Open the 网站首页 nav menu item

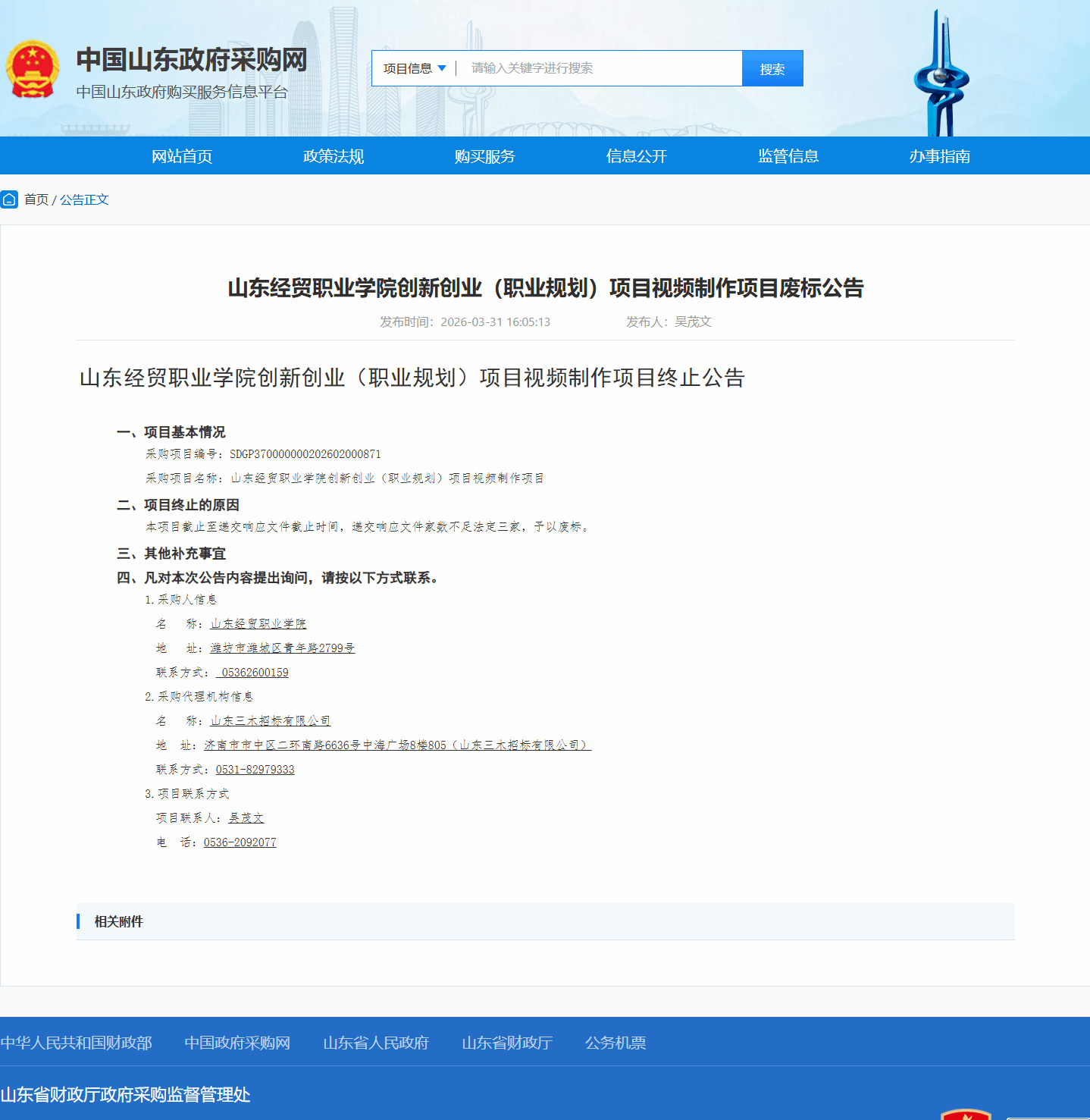tap(182, 156)
